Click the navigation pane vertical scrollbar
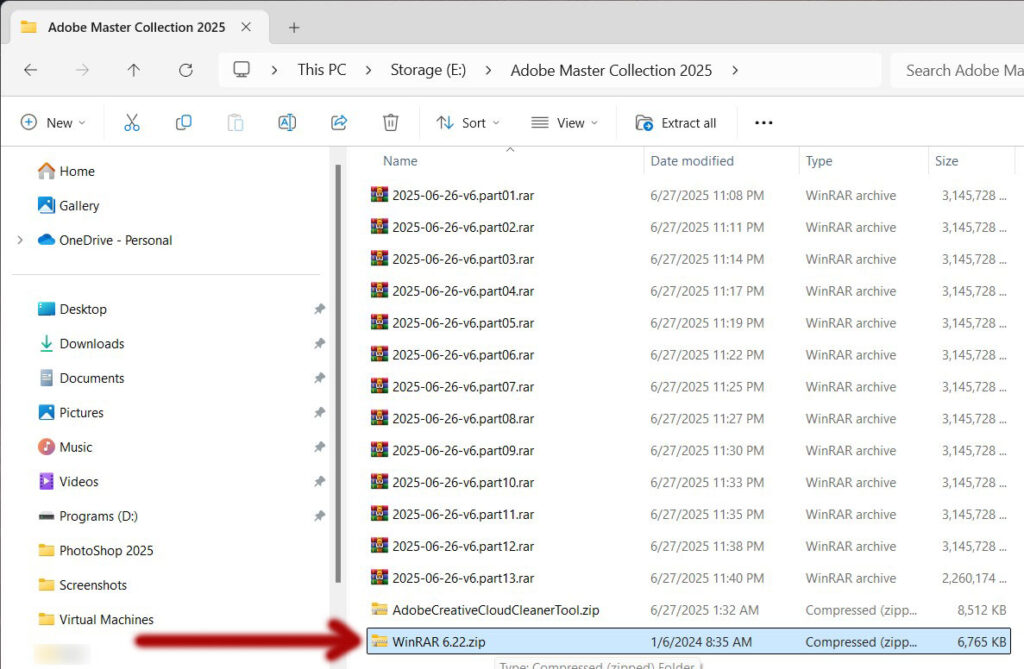The height and width of the screenshot is (669, 1024). coord(338,372)
